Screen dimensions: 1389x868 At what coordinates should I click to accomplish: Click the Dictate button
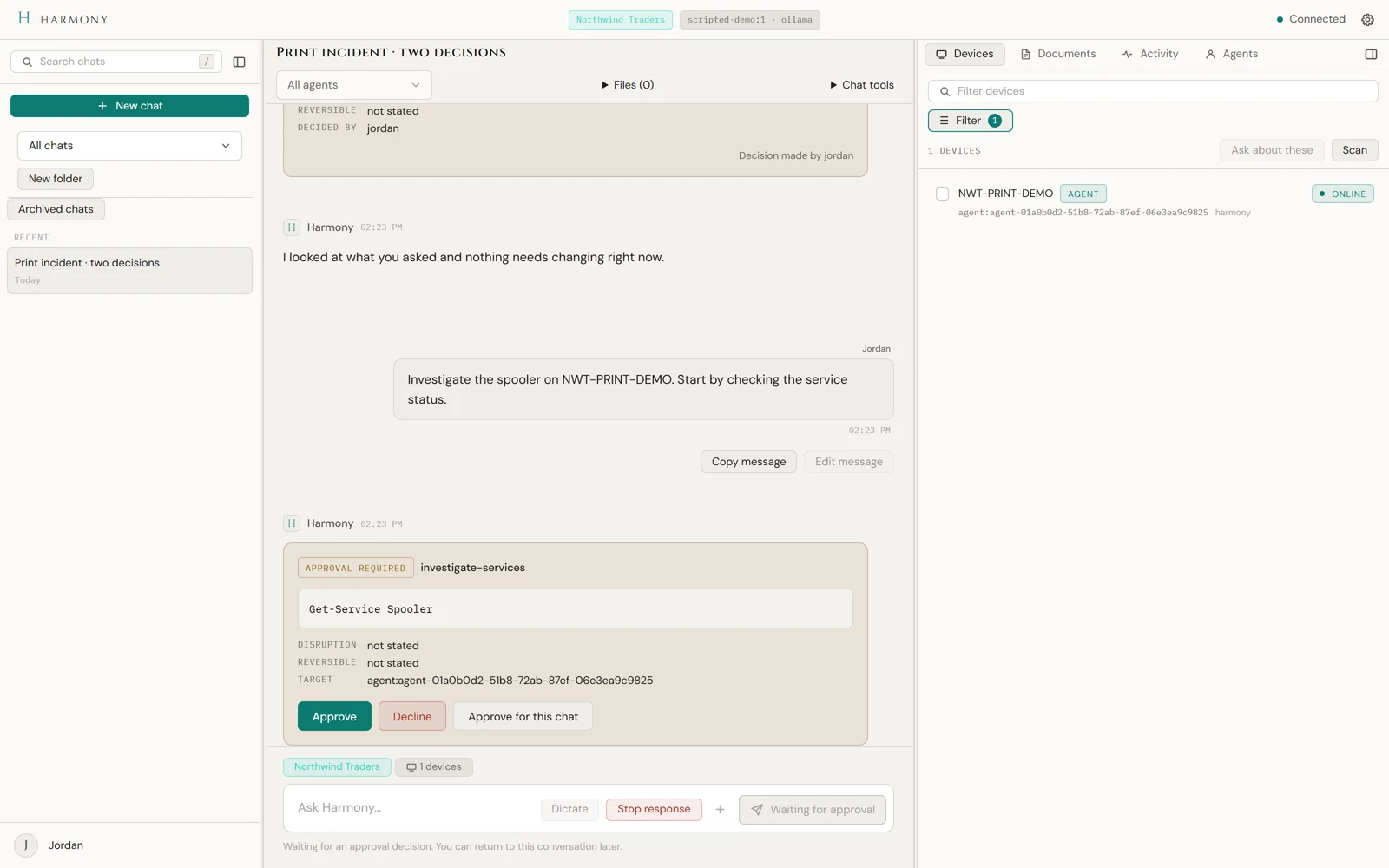(569, 809)
